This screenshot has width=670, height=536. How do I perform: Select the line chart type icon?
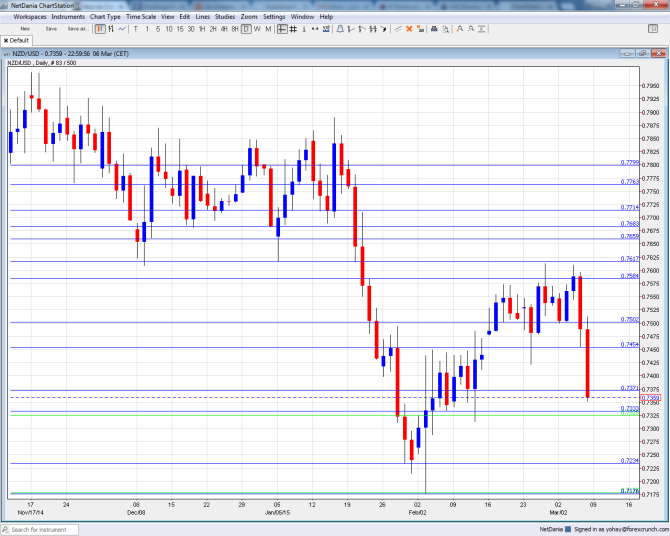[122, 29]
